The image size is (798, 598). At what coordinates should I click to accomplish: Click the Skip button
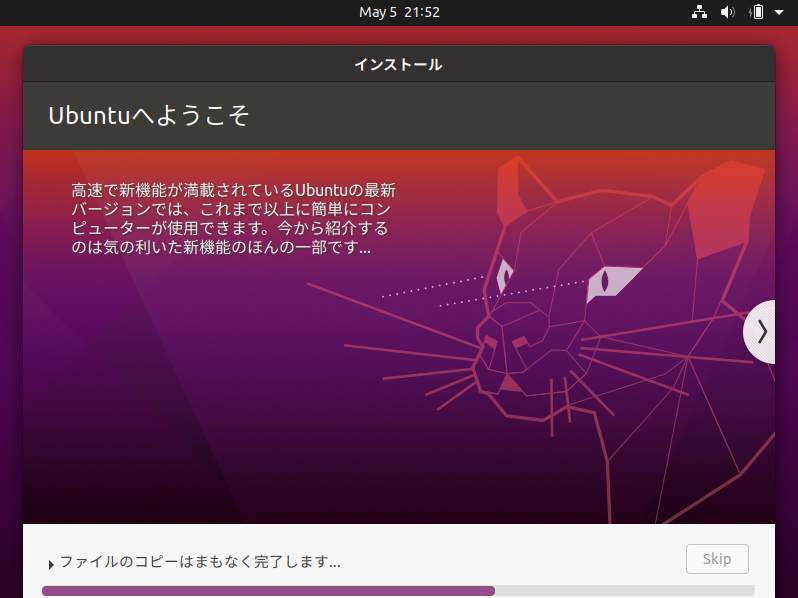(x=717, y=559)
